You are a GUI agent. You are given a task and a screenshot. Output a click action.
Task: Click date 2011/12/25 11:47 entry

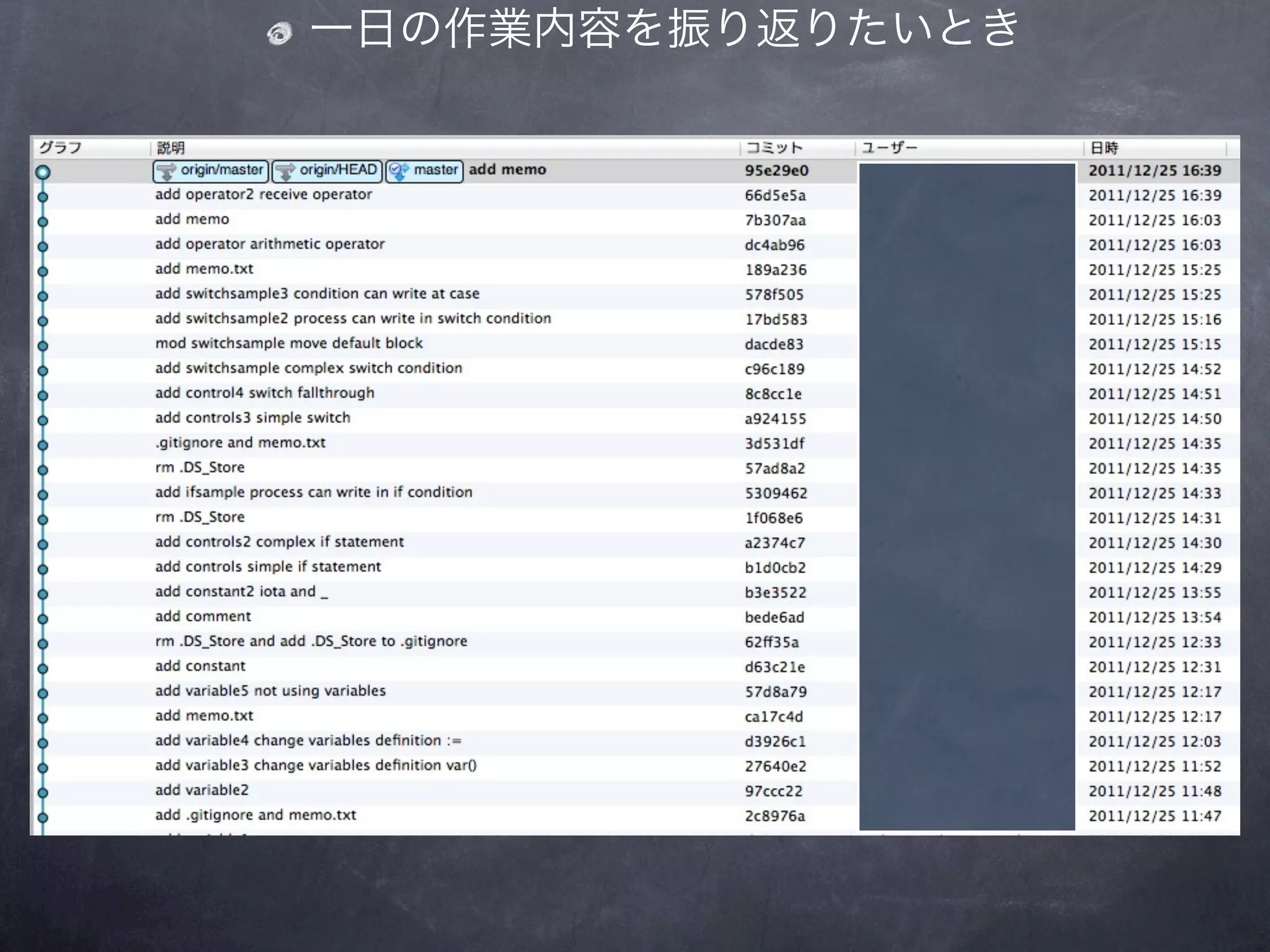pyautogui.click(x=1155, y=816)
